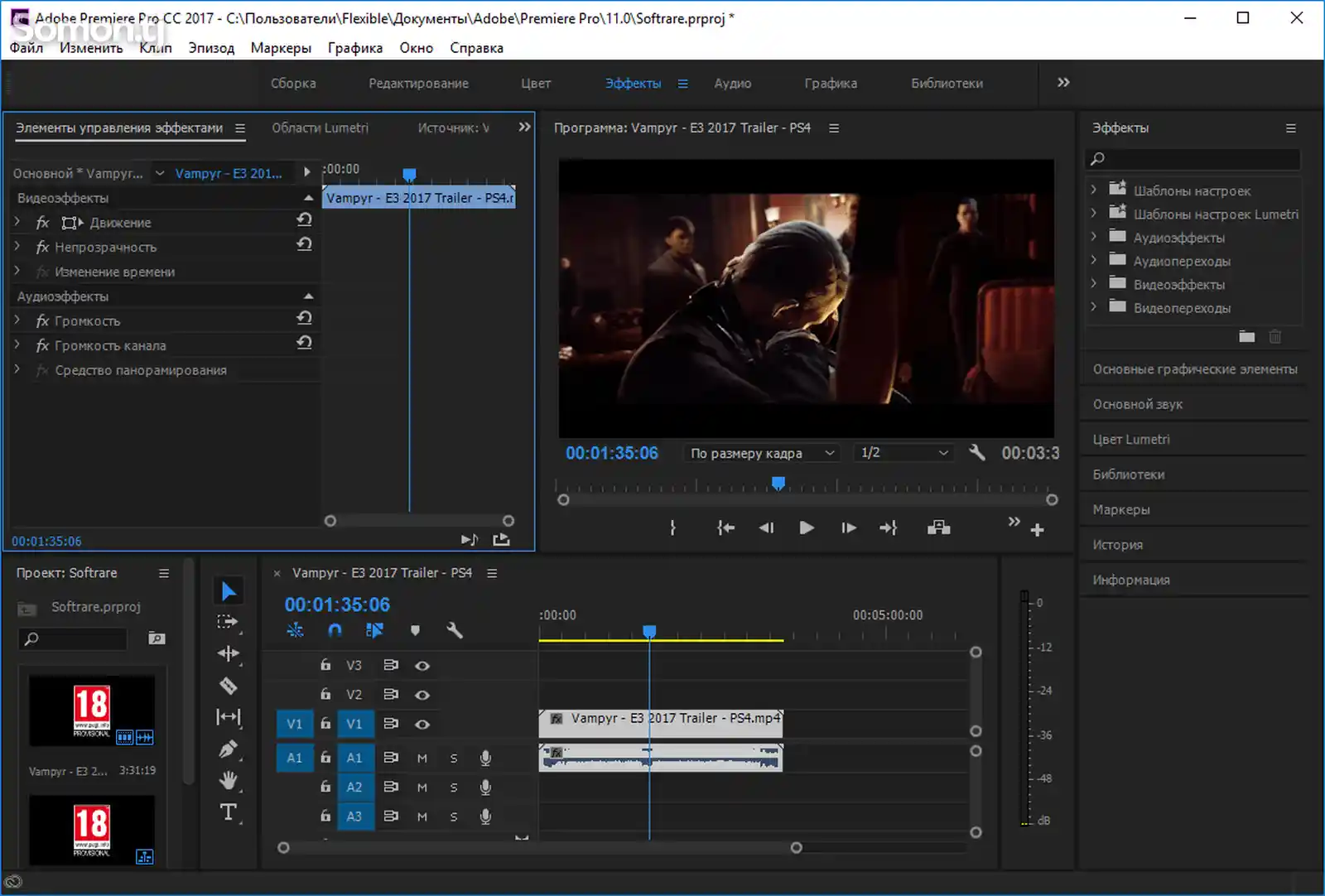The height and width of the screenshot is (896, 1325).
Task: Open timeline display settings wrench
Action: pos(455,630)
